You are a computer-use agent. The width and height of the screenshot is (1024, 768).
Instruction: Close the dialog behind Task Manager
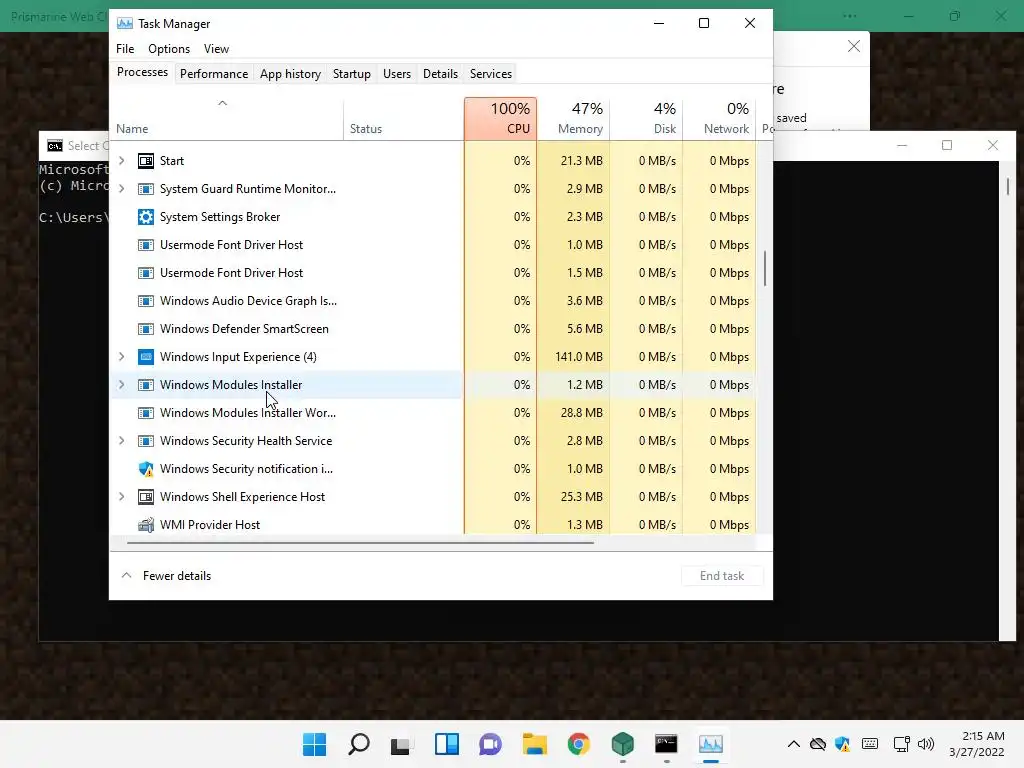[854, 46]
